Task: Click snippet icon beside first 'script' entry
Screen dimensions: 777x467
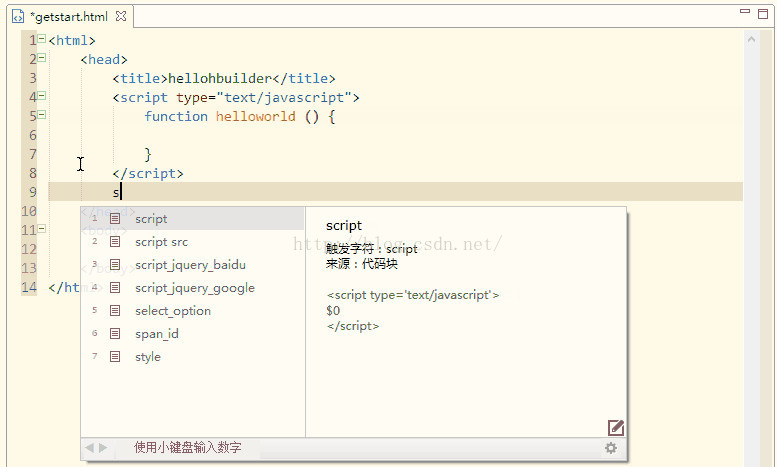Action: [115, 219]
